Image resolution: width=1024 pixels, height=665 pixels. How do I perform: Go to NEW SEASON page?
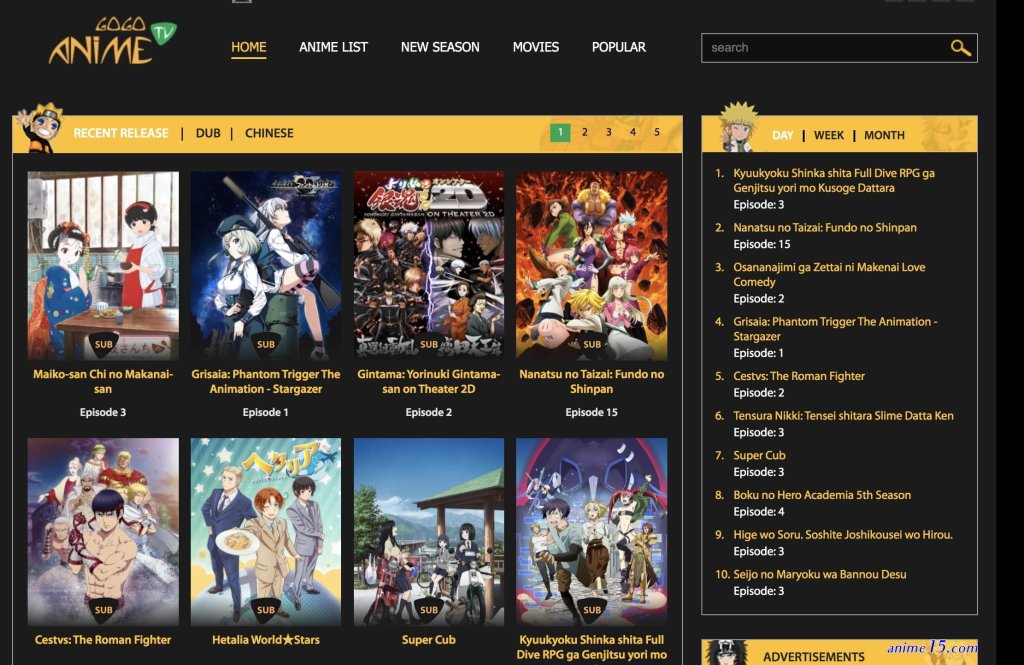tap(440, 47)
